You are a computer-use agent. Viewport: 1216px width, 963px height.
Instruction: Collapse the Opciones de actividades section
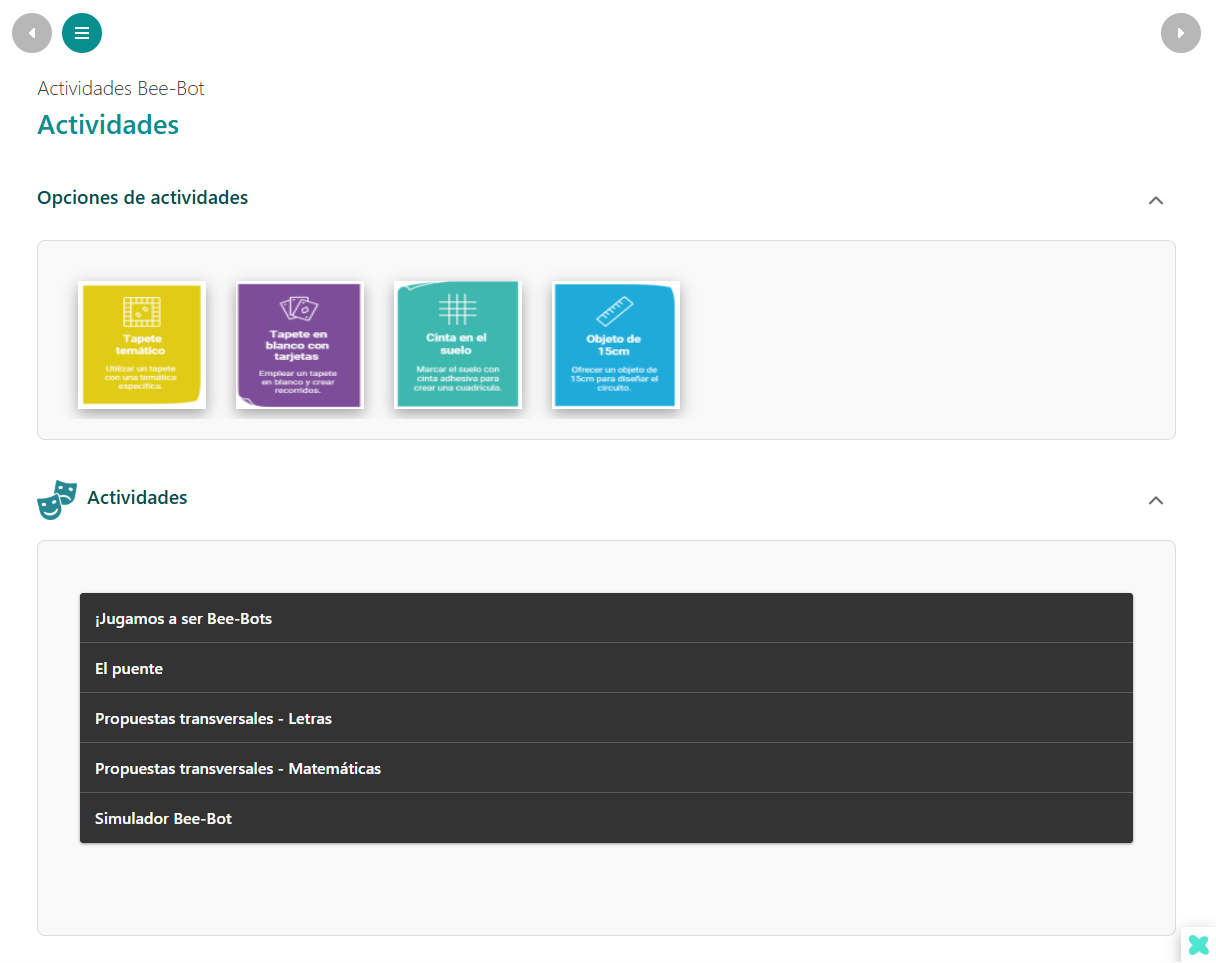[x=1155, y=200]
